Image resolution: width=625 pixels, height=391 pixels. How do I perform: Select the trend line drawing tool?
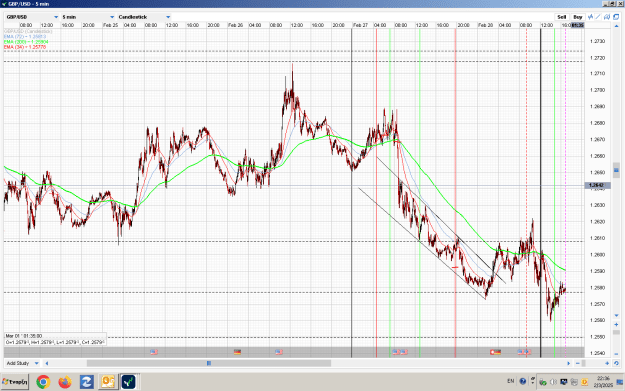598,17
